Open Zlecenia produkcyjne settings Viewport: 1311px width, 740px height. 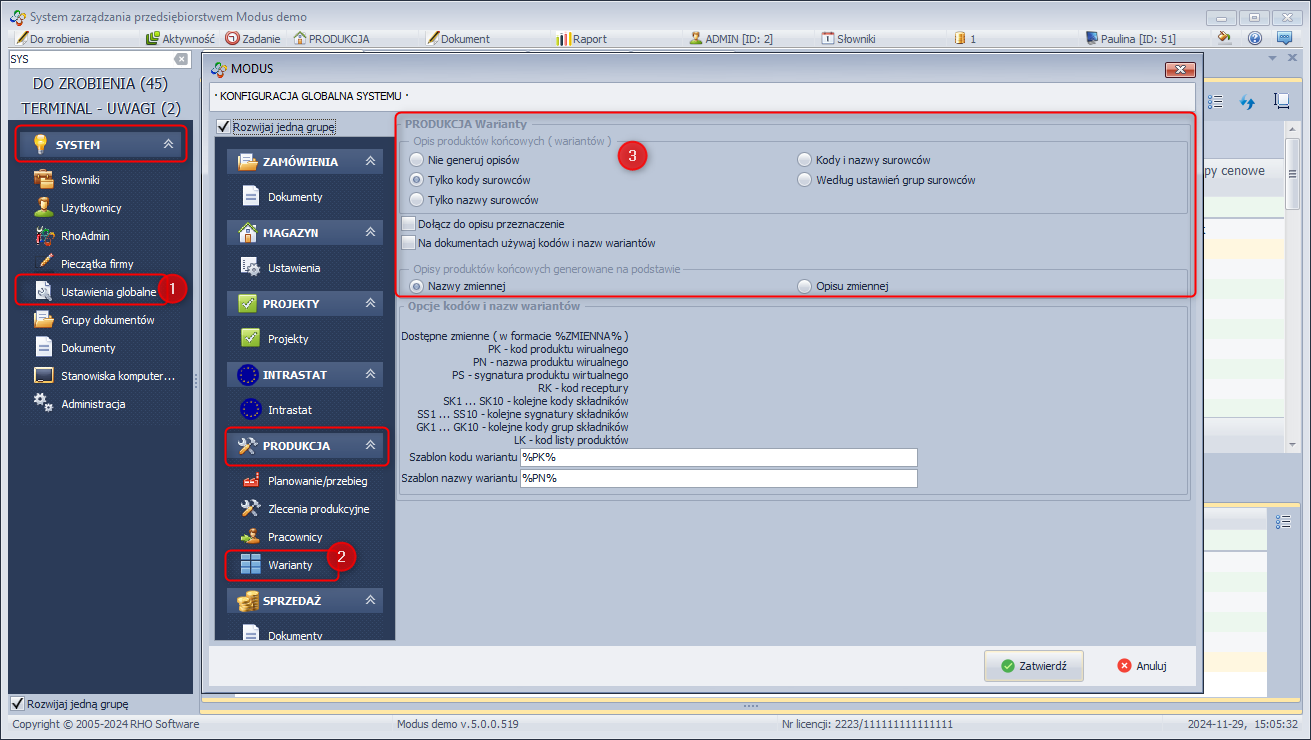pos(318,509)
